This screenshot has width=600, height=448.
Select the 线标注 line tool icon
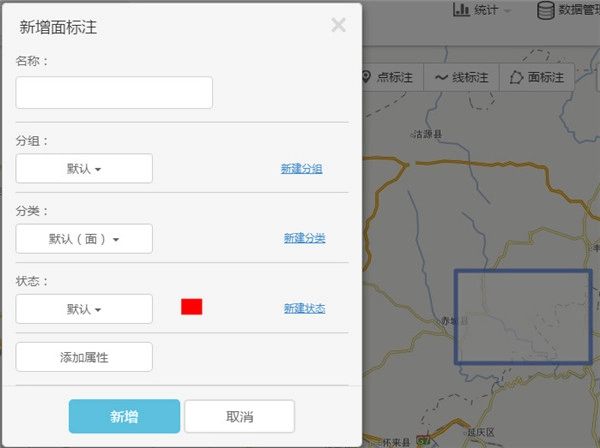(x=441, y=77)
